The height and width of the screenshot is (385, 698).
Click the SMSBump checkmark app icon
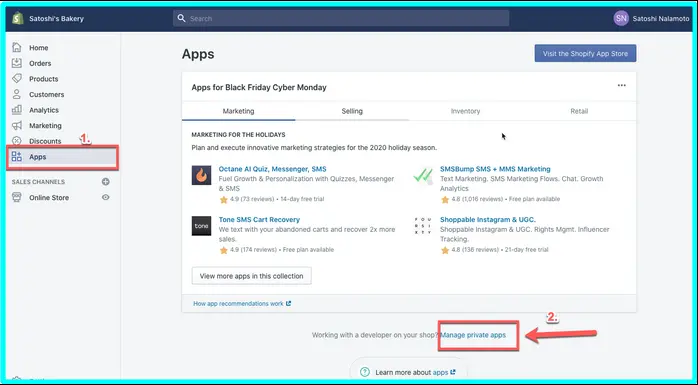pyautogui.click(x=423, y=175)
